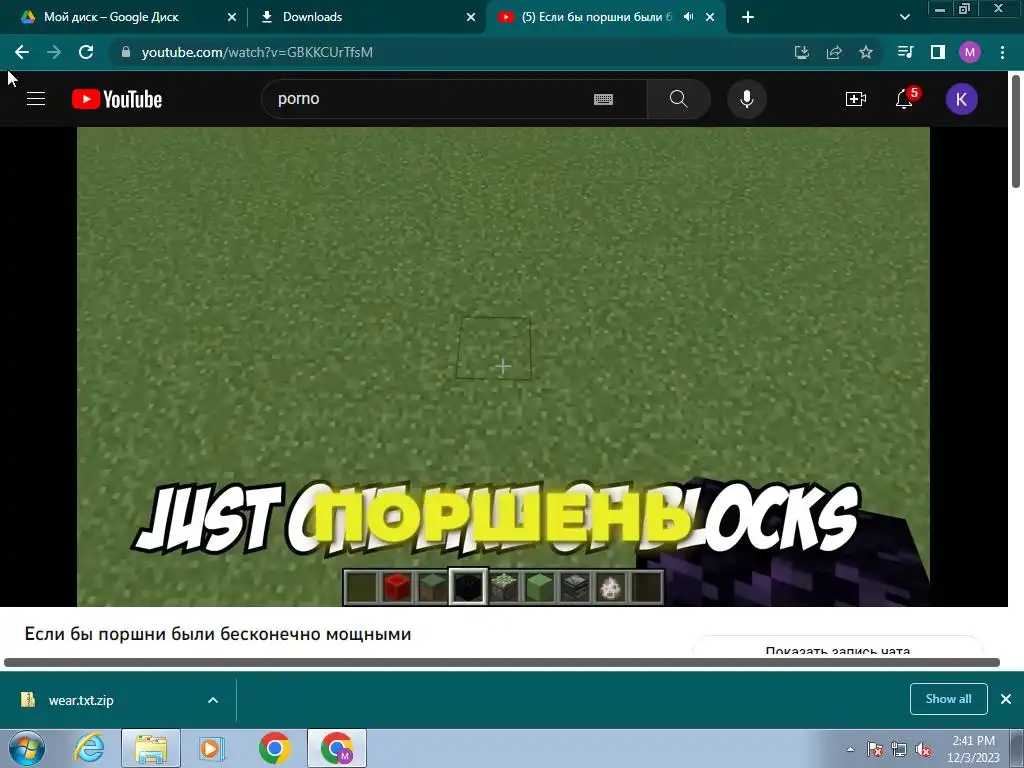
Task: Click Show all downloads
Action: pyautogui.click(x=948, y=699)
